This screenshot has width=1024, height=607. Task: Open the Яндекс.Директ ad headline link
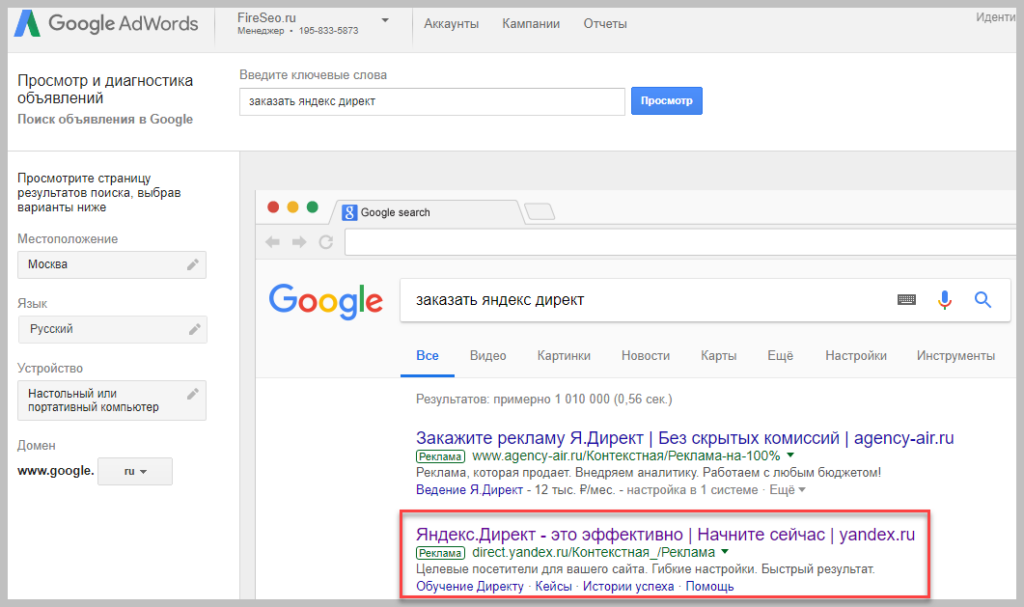click(x=665, y=534)
